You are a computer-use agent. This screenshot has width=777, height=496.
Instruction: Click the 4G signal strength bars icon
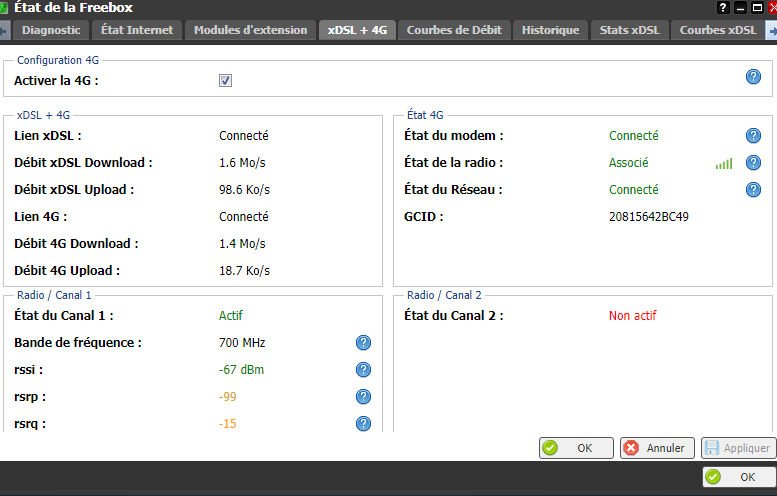click(724, 164)
